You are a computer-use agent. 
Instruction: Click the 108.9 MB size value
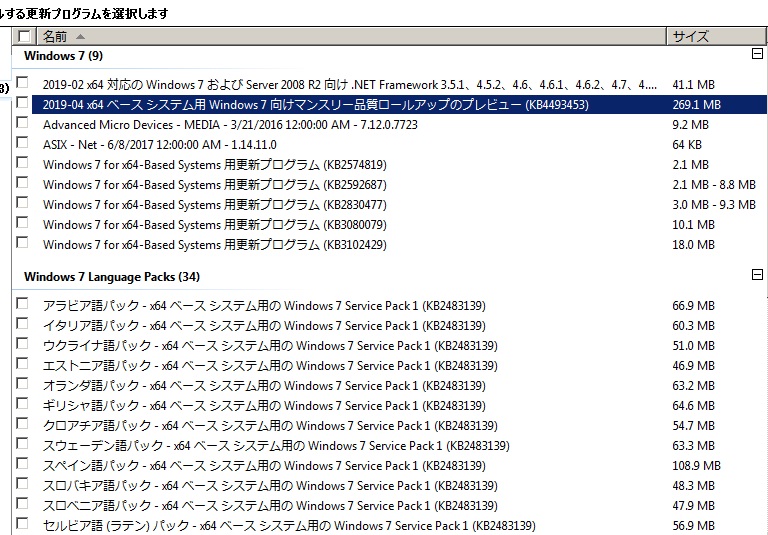coord(696,466)
